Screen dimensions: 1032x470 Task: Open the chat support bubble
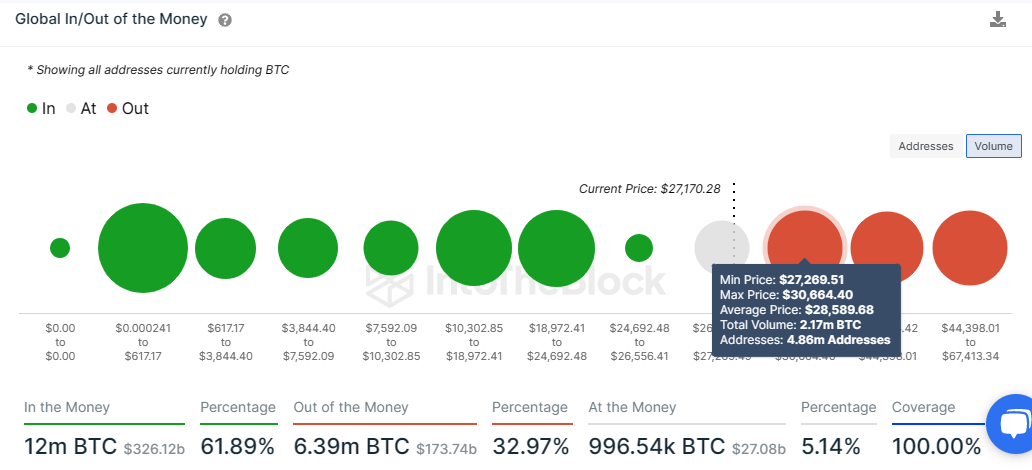(1014, 424)
